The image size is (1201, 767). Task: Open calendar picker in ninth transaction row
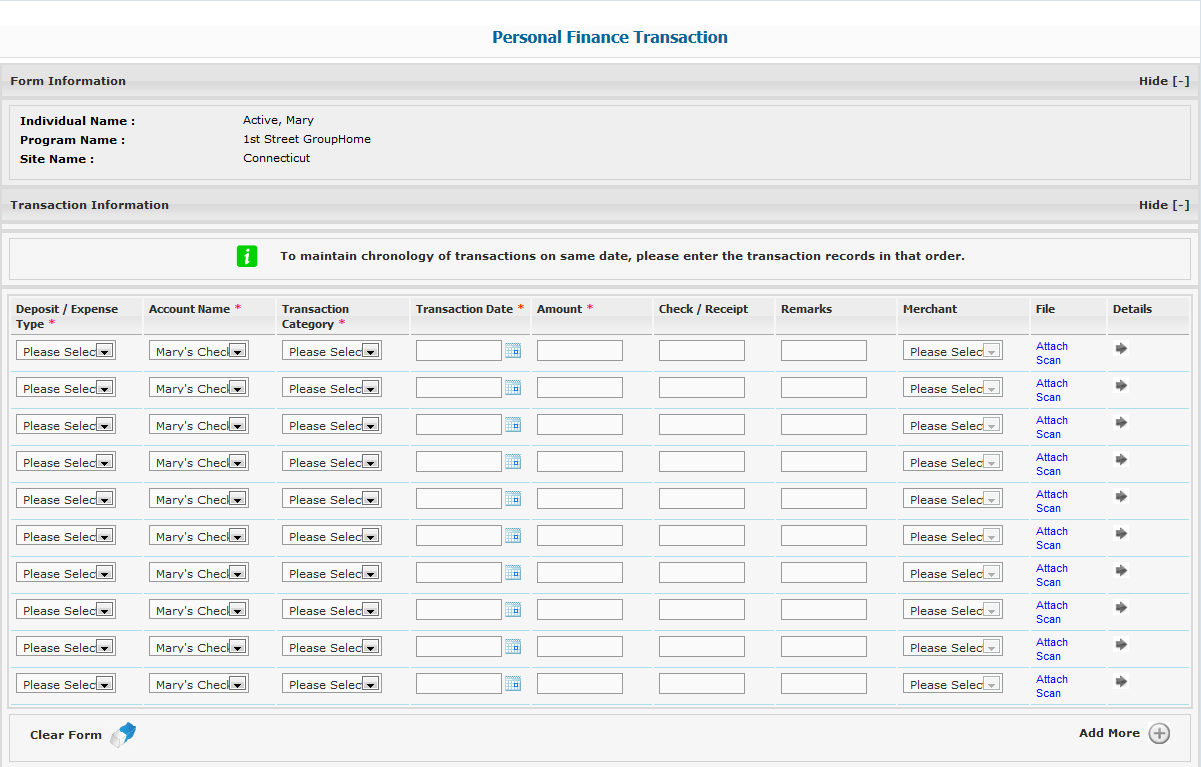point(513,646)
